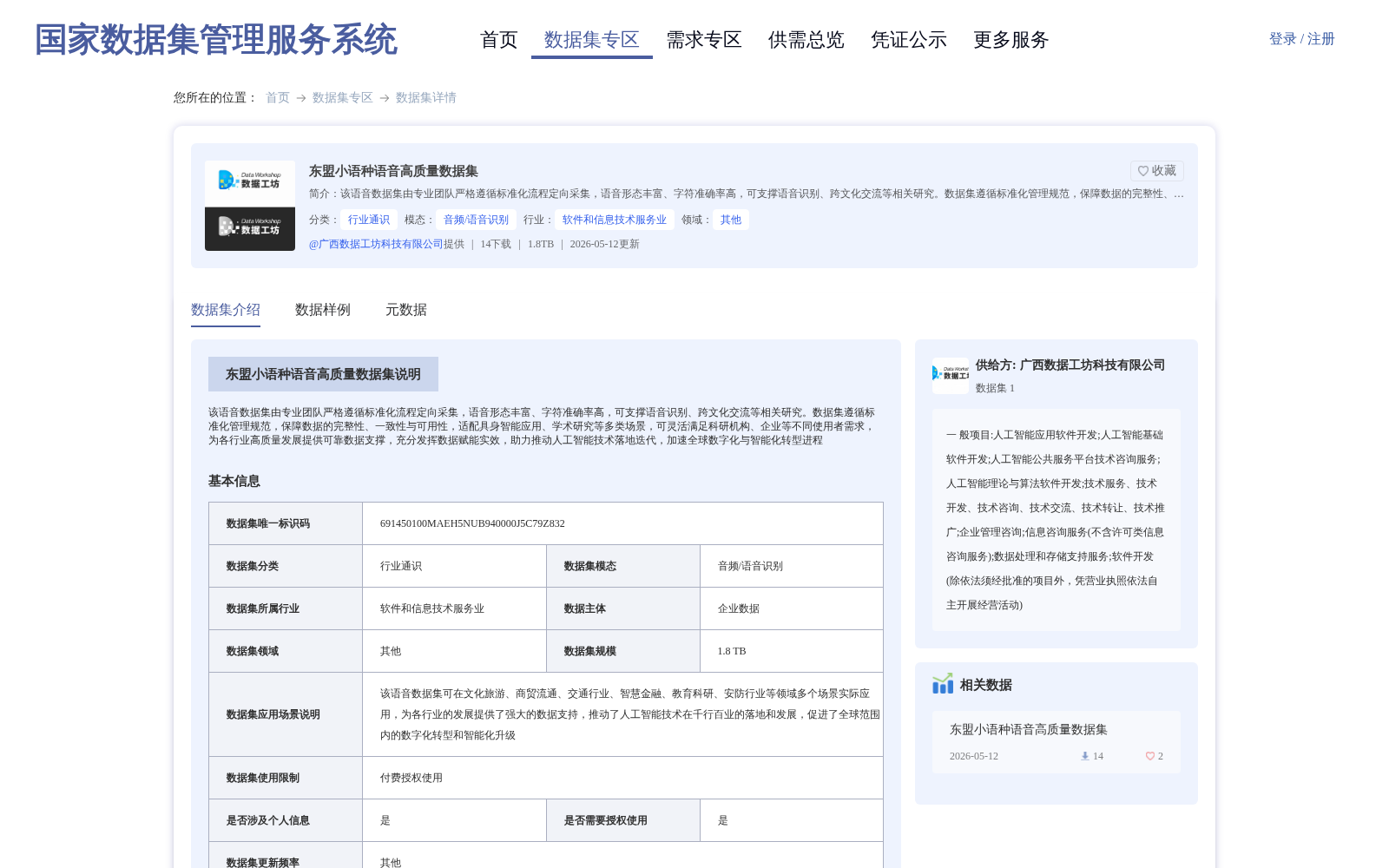Open the @广西数据工坊科技有限公司 provider link

click(376, 244)
